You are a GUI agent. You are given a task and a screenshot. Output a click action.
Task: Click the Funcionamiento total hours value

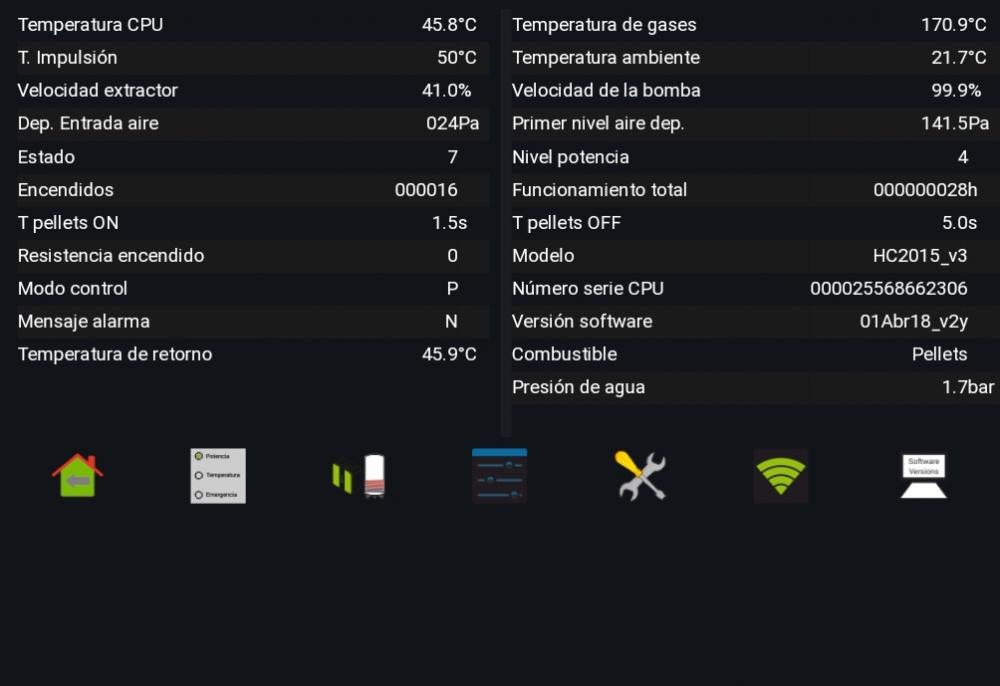point(925,190)
